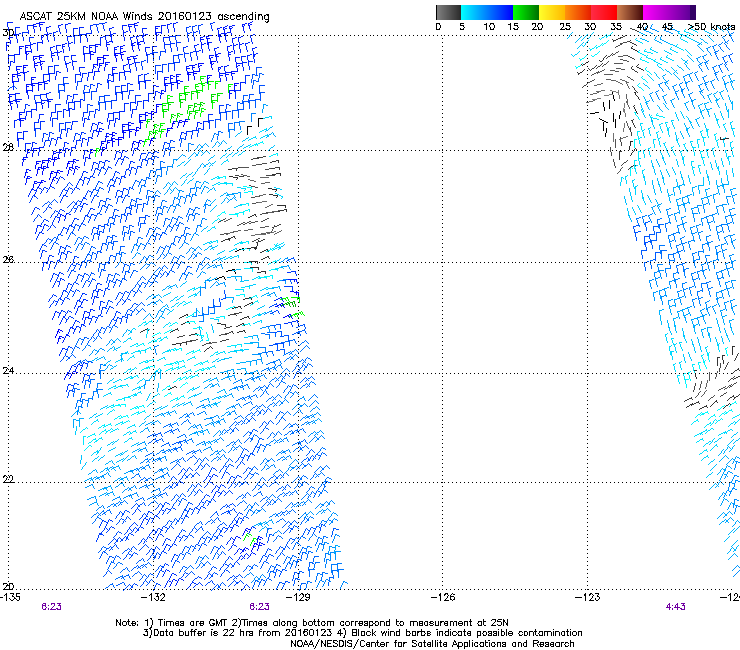Image resolution: width=740 pixels, height=650 pixels.
Task: Select the orange 25-30 knots color bar segment
Action: coord(578,12)
